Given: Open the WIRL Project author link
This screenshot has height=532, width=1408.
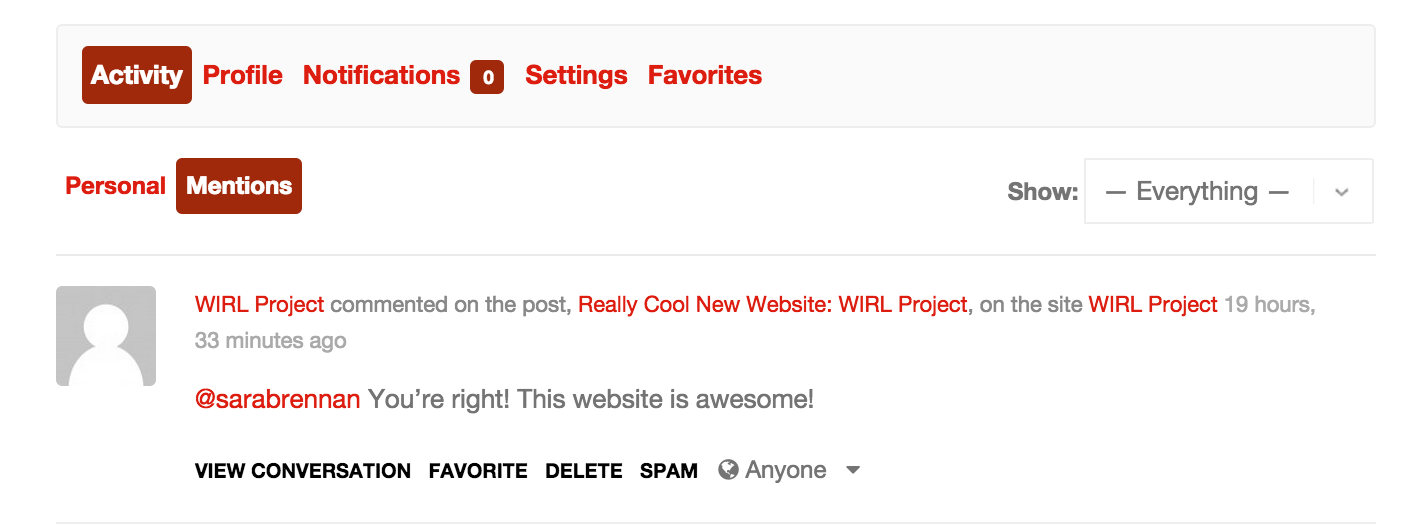Looking at the screenshot, I should click(260, 305).
